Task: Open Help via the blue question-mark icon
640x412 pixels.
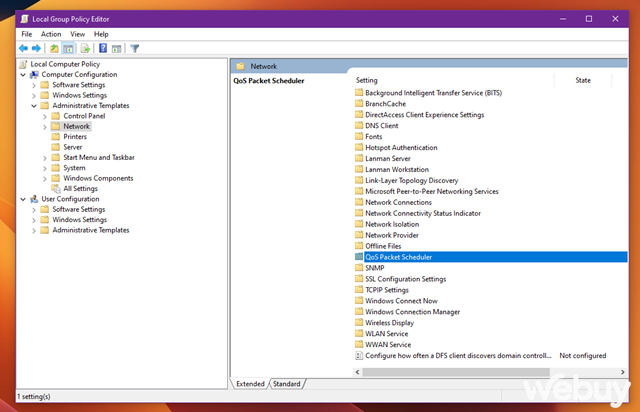Action: pos(102,48)
